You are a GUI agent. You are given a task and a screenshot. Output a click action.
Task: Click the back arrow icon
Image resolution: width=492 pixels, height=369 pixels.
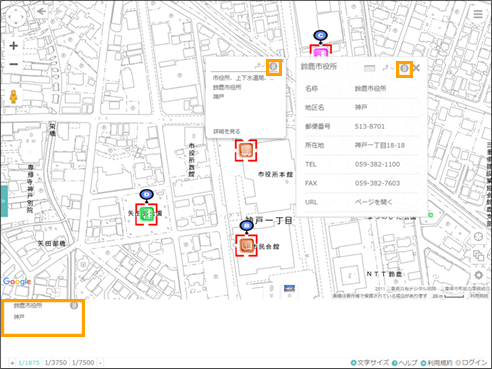pyautogui.click(x=42, y=12)
